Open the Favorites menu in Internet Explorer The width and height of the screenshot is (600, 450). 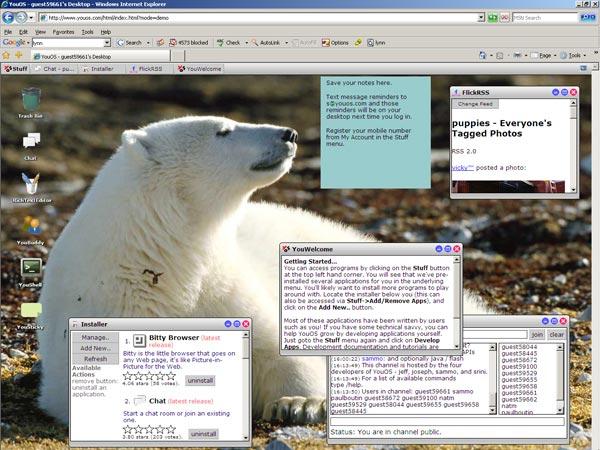[63, 31]
